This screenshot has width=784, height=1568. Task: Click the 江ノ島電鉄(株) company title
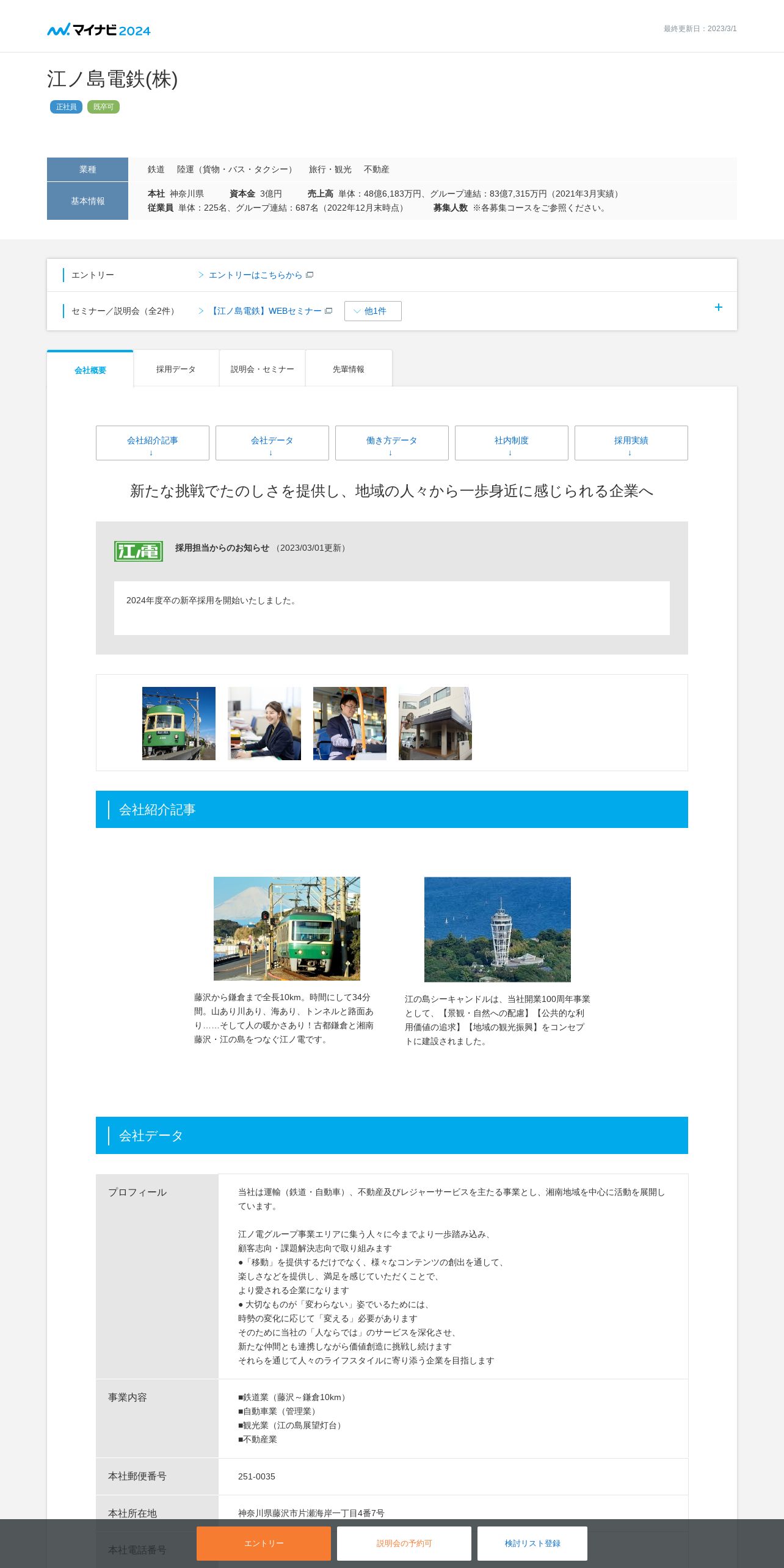click(x=112, y=79)
